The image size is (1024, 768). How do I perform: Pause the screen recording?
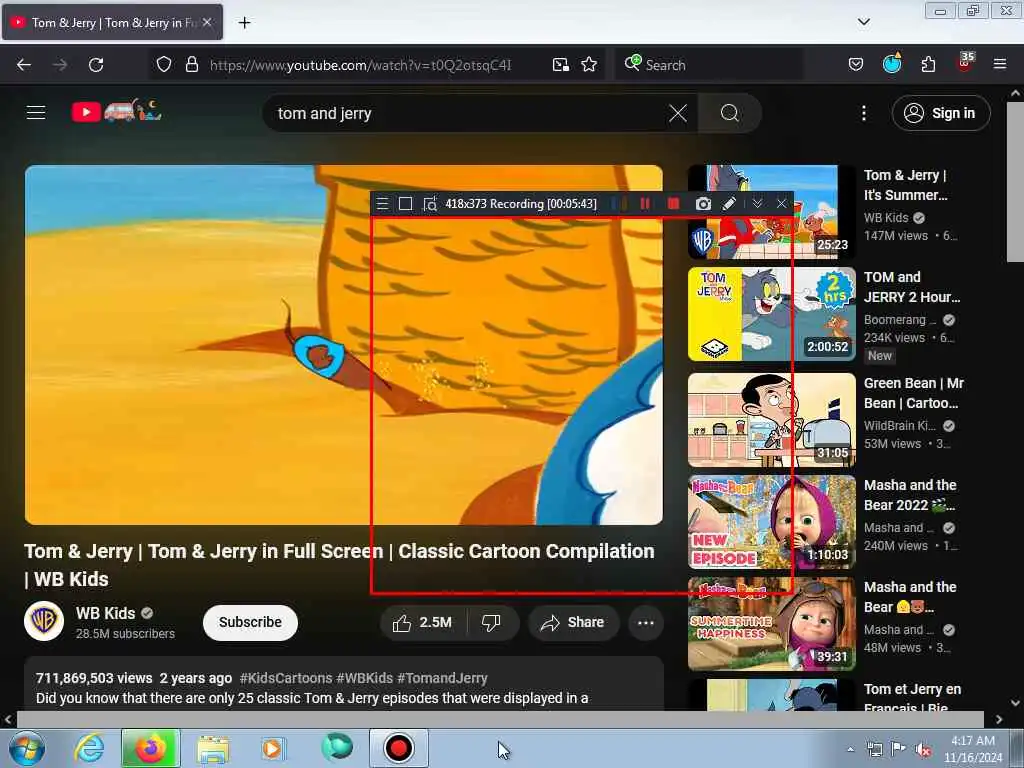coord(645,204)
